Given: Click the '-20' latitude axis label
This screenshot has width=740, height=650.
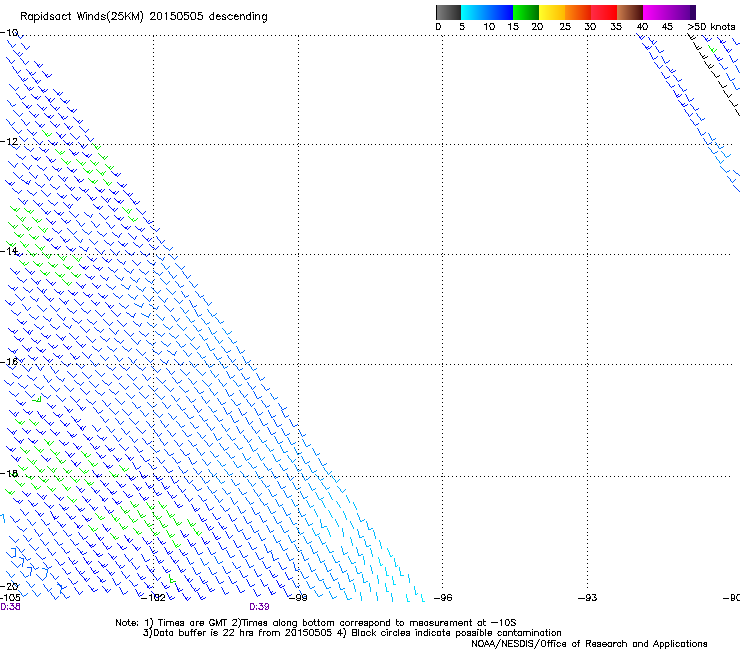Looking at the screenshot, I should pos(9,586).
